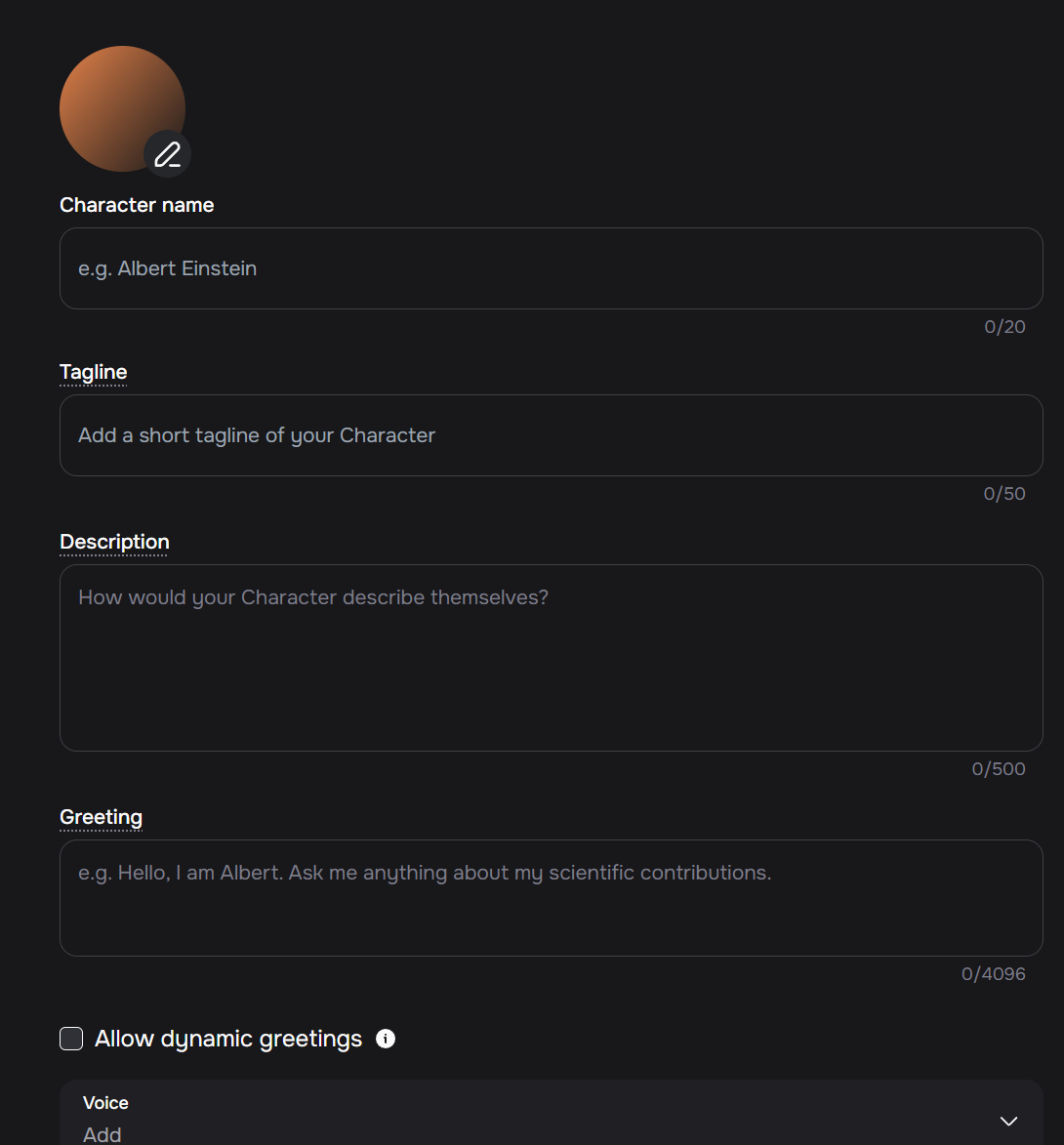The width and height of the screenshot is (1064, 1145).
Task: Enable the Allow dynamic greetings checkbox
Action: tap(71, 1039)
